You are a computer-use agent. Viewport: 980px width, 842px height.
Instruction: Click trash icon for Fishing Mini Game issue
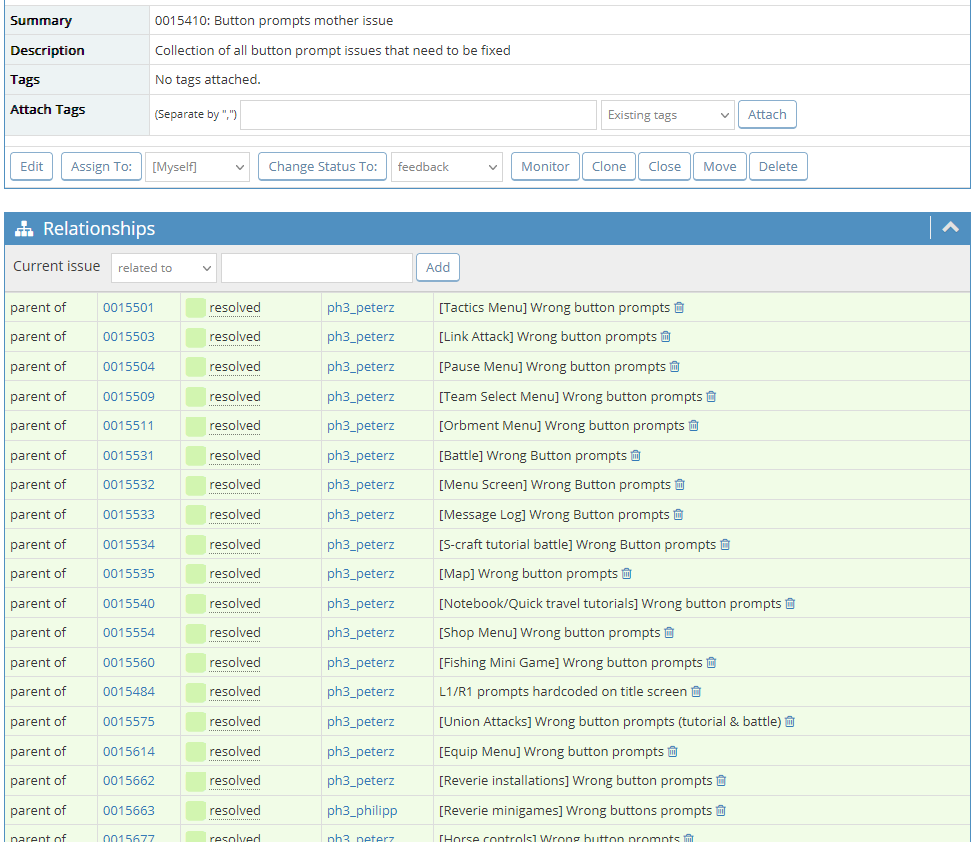(x=711, y=663)
